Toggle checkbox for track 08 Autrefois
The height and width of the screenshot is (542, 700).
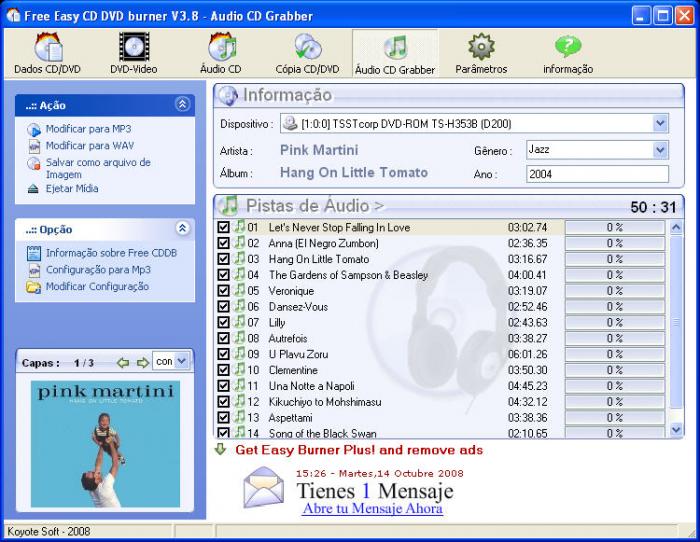coord(223,338)
